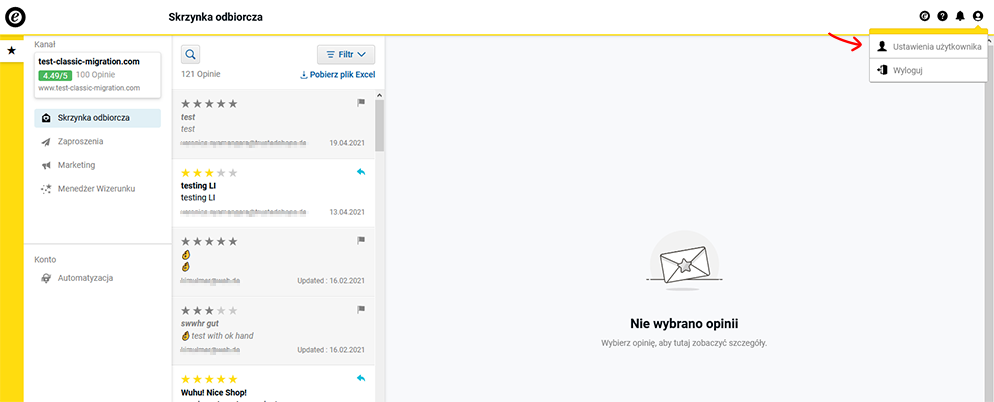994x402 pixels.
Task: Select Ustawienia użytkownika menu entry
Action: pyautogui.click(x=928, y=46)
